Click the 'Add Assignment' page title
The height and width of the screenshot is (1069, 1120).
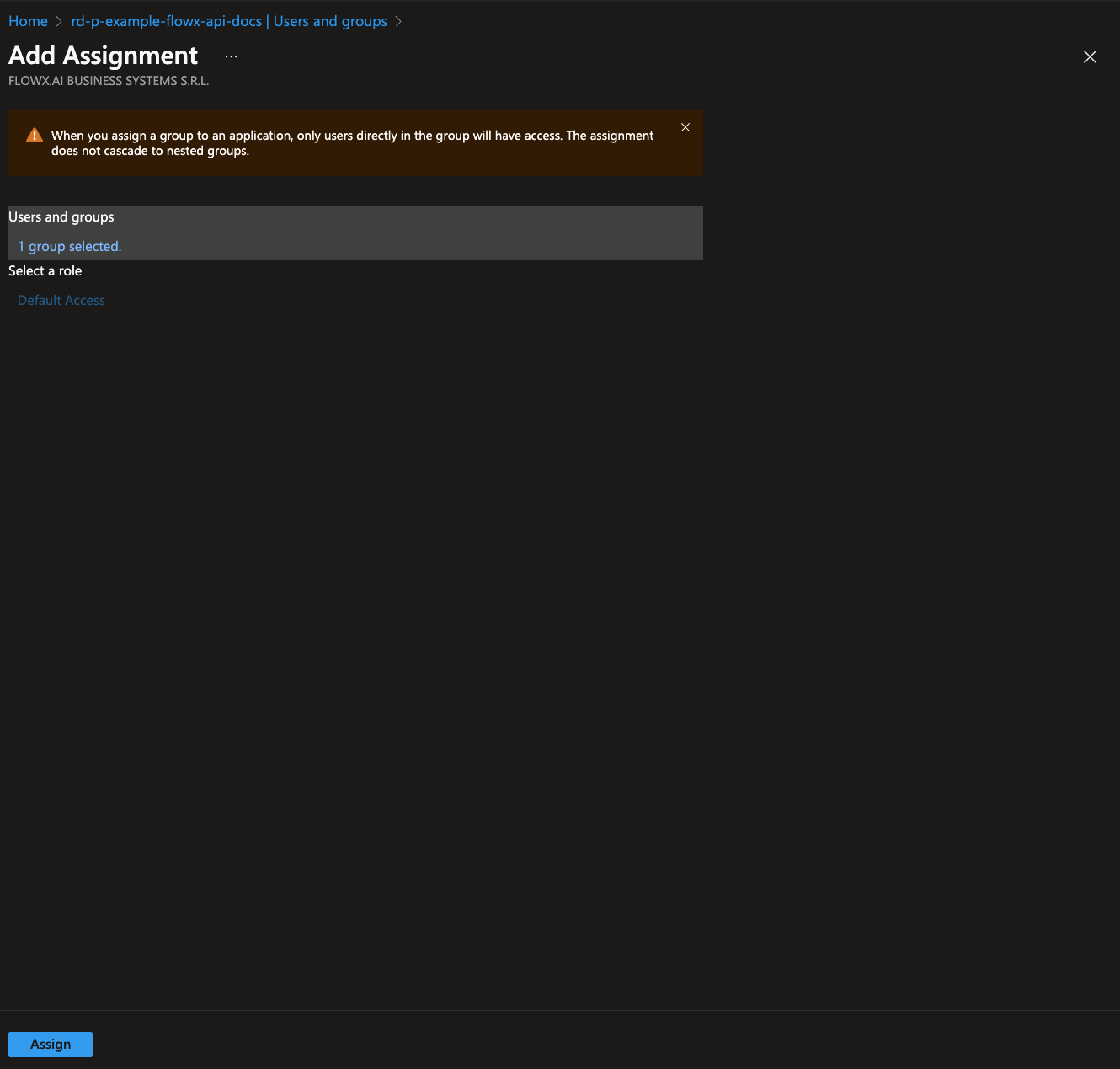pyautogui.click(x=103, y=56)
